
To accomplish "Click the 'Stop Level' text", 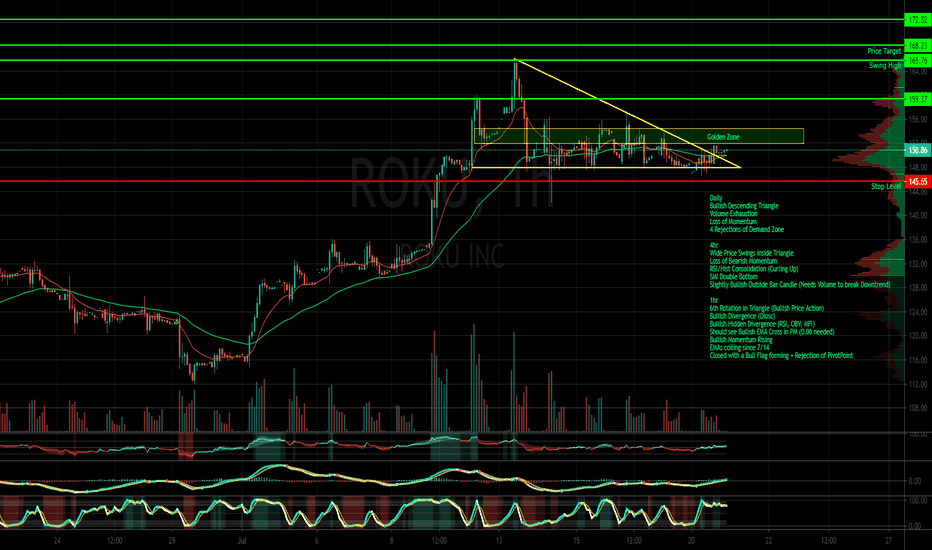I will 886,187.
